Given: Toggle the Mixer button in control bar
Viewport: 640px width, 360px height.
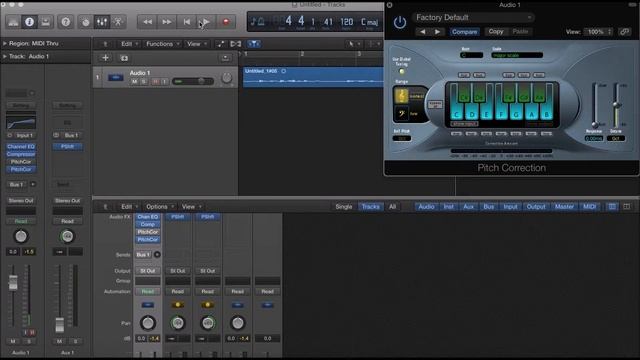Looking at the screenshot, I should pos(102,22).
